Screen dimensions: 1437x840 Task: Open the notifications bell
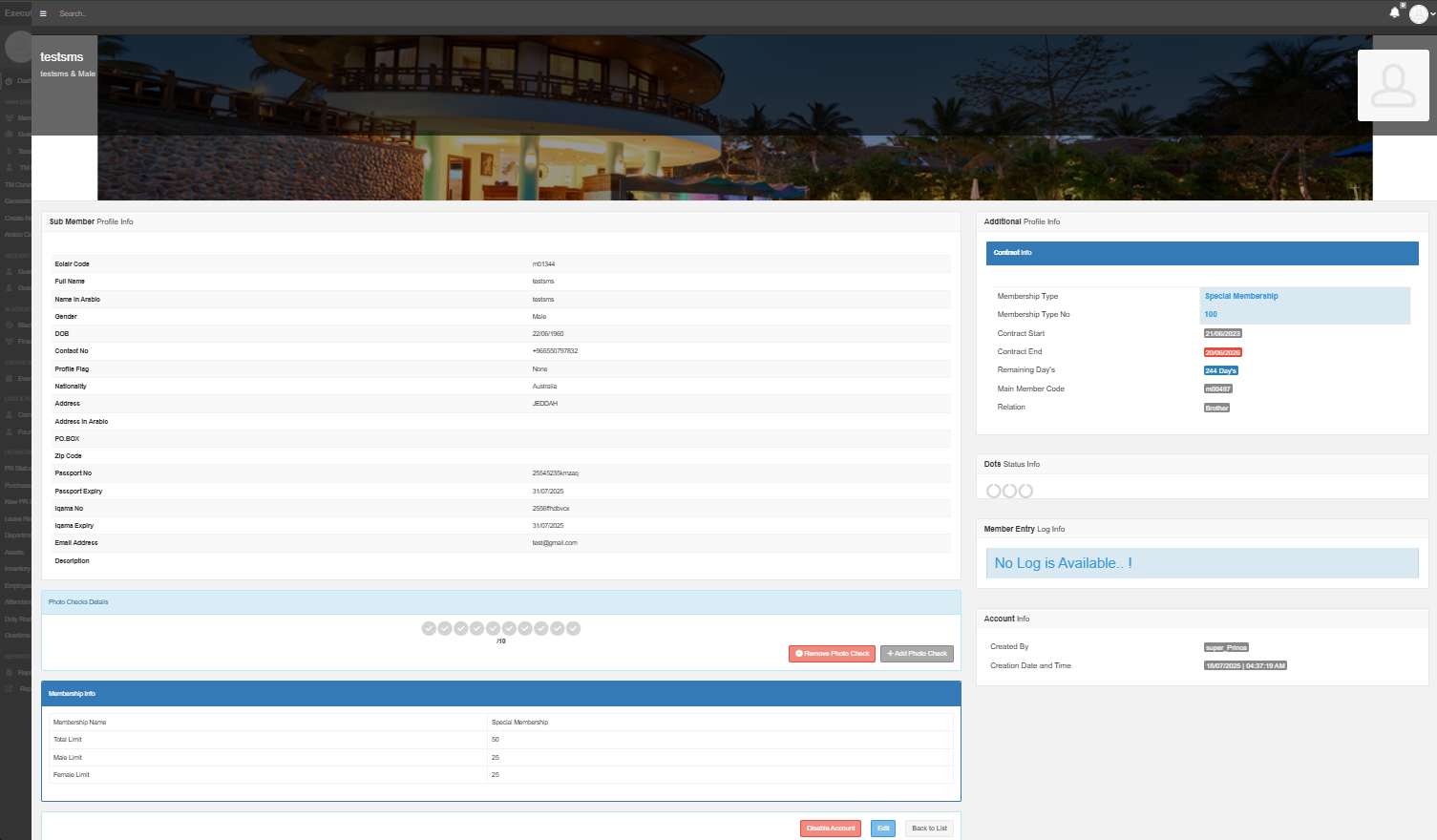pos(1394,12)
